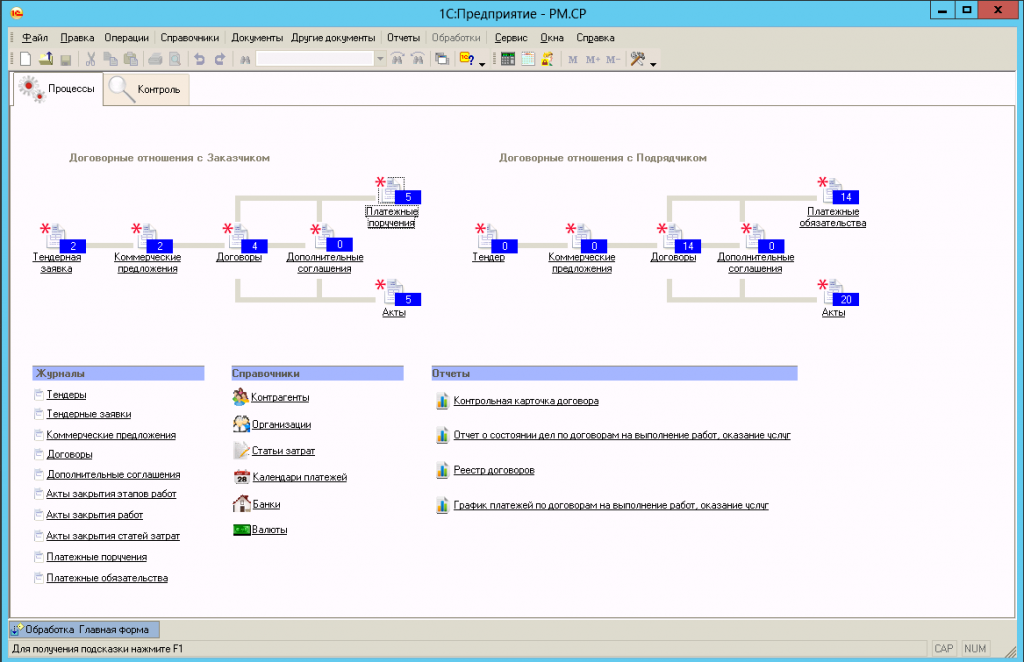Click the Print preview toolbar icon
The image size is (1024, 662).
tap(175, 59)
